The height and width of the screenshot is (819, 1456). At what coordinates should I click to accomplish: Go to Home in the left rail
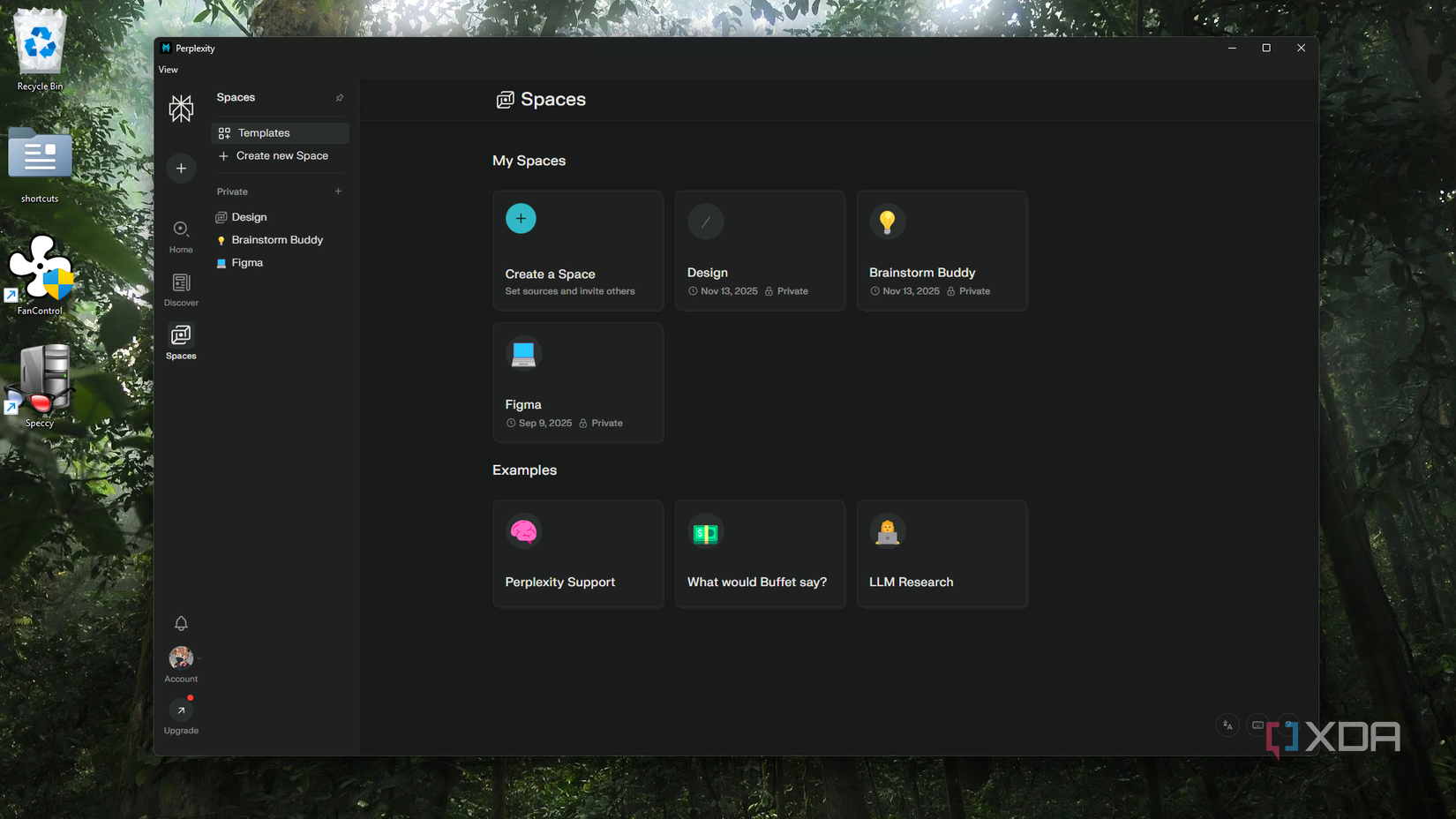click(x=181, y=237)
